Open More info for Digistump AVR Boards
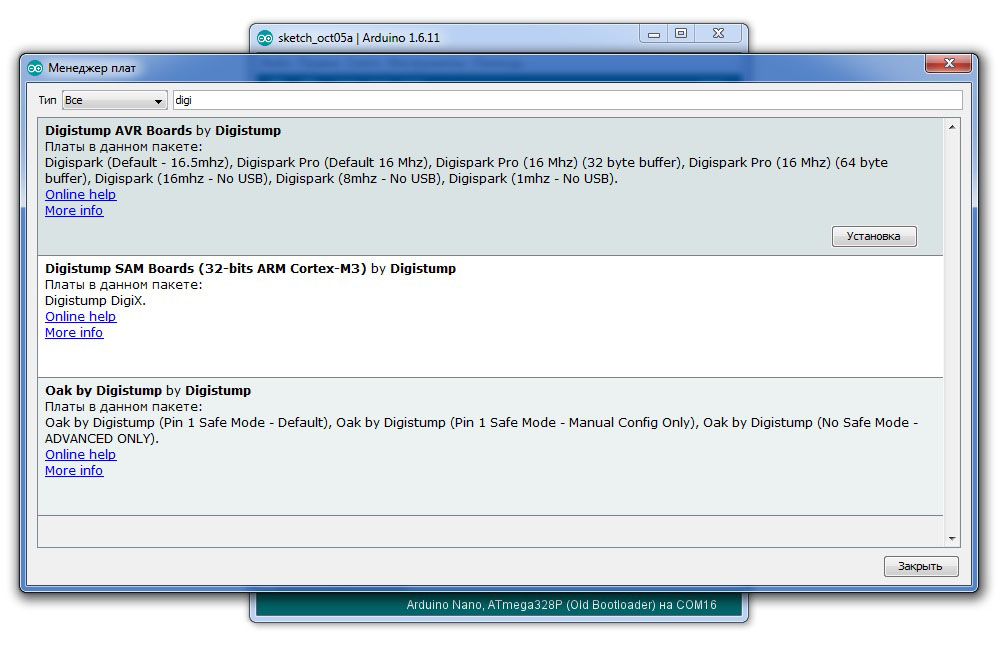The width and height of the screenshot is (1000, 645). [74, 211]
